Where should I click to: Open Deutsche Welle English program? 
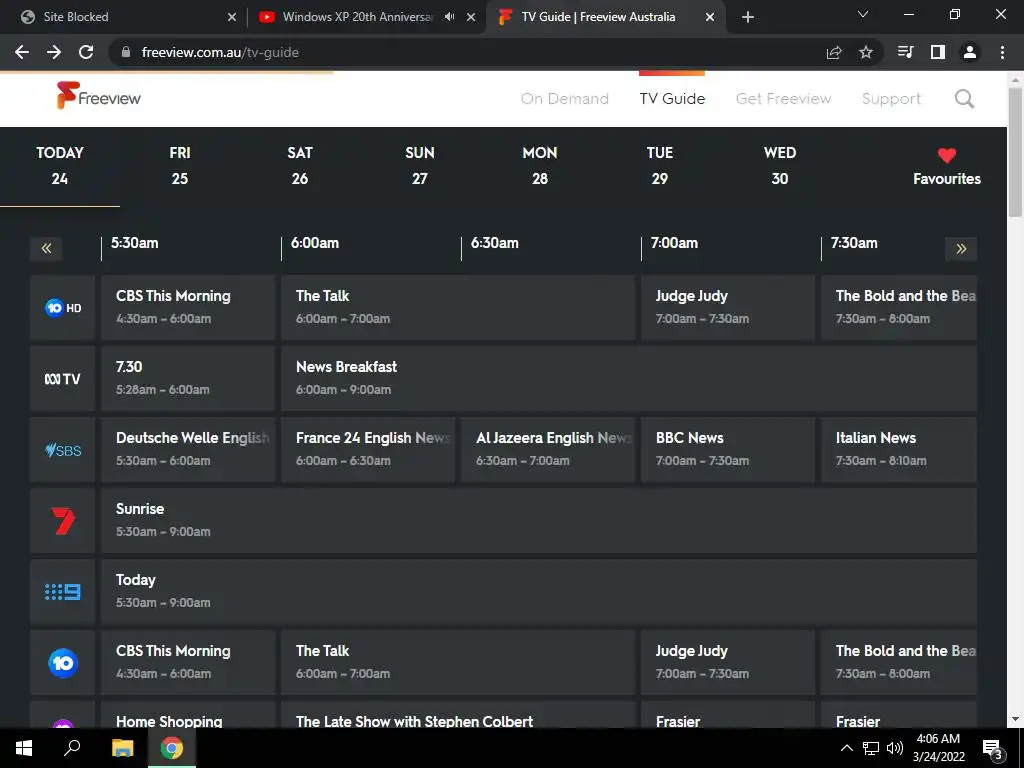point(188,450)
